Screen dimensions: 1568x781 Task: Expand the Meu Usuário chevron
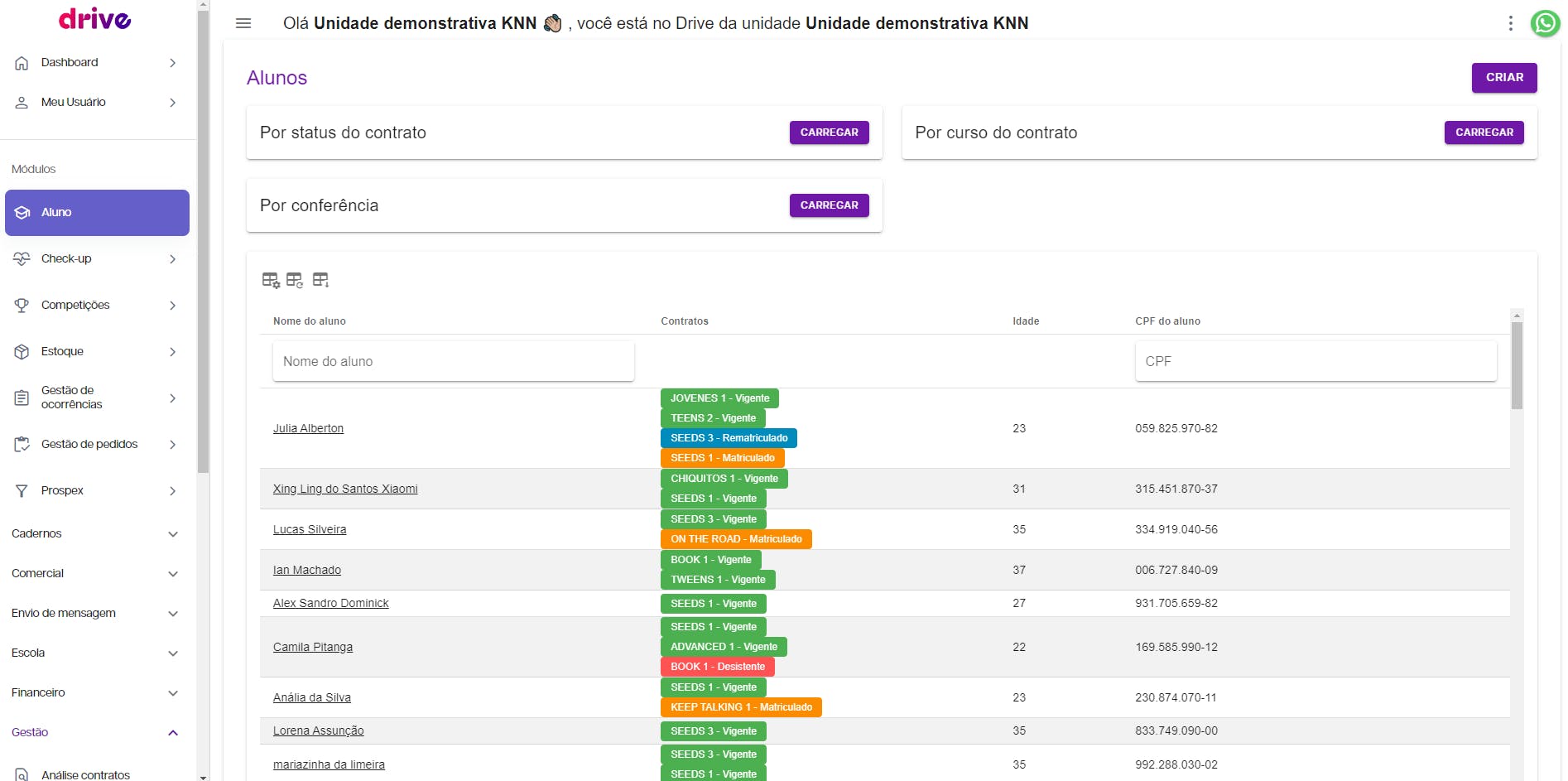(x=172, y=103)
